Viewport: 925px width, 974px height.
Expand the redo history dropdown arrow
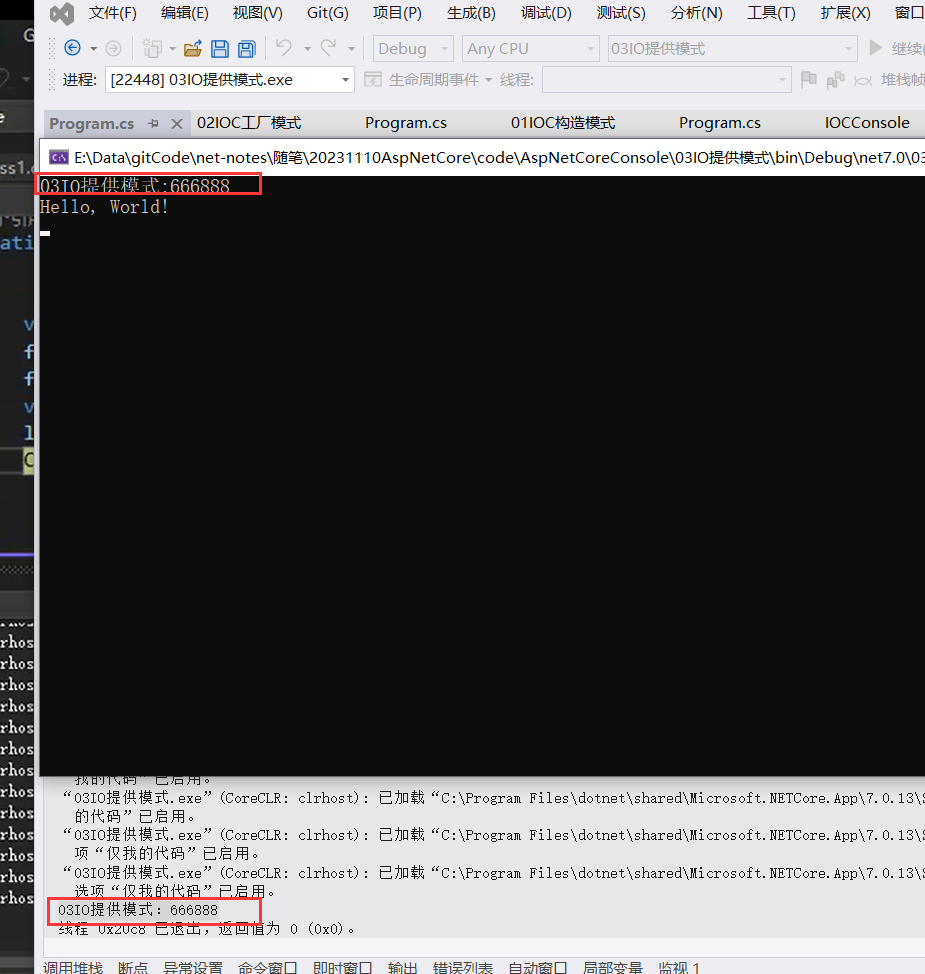(352, 48)
